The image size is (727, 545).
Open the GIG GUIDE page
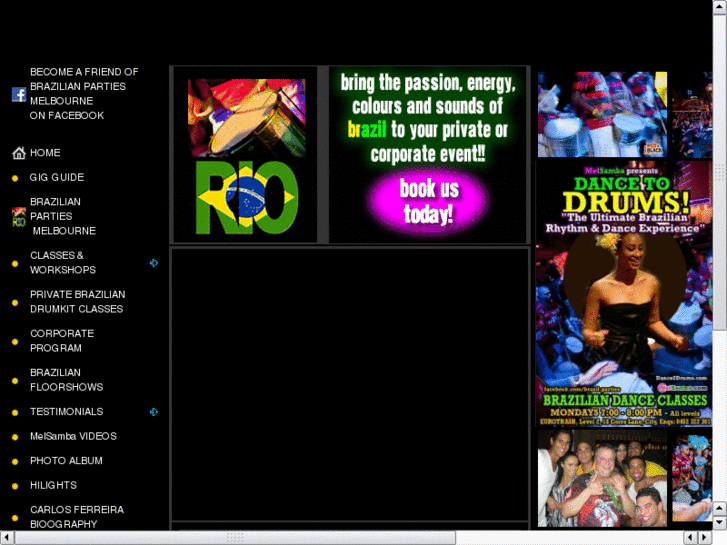pyautogui.click(x=57, y=177)
